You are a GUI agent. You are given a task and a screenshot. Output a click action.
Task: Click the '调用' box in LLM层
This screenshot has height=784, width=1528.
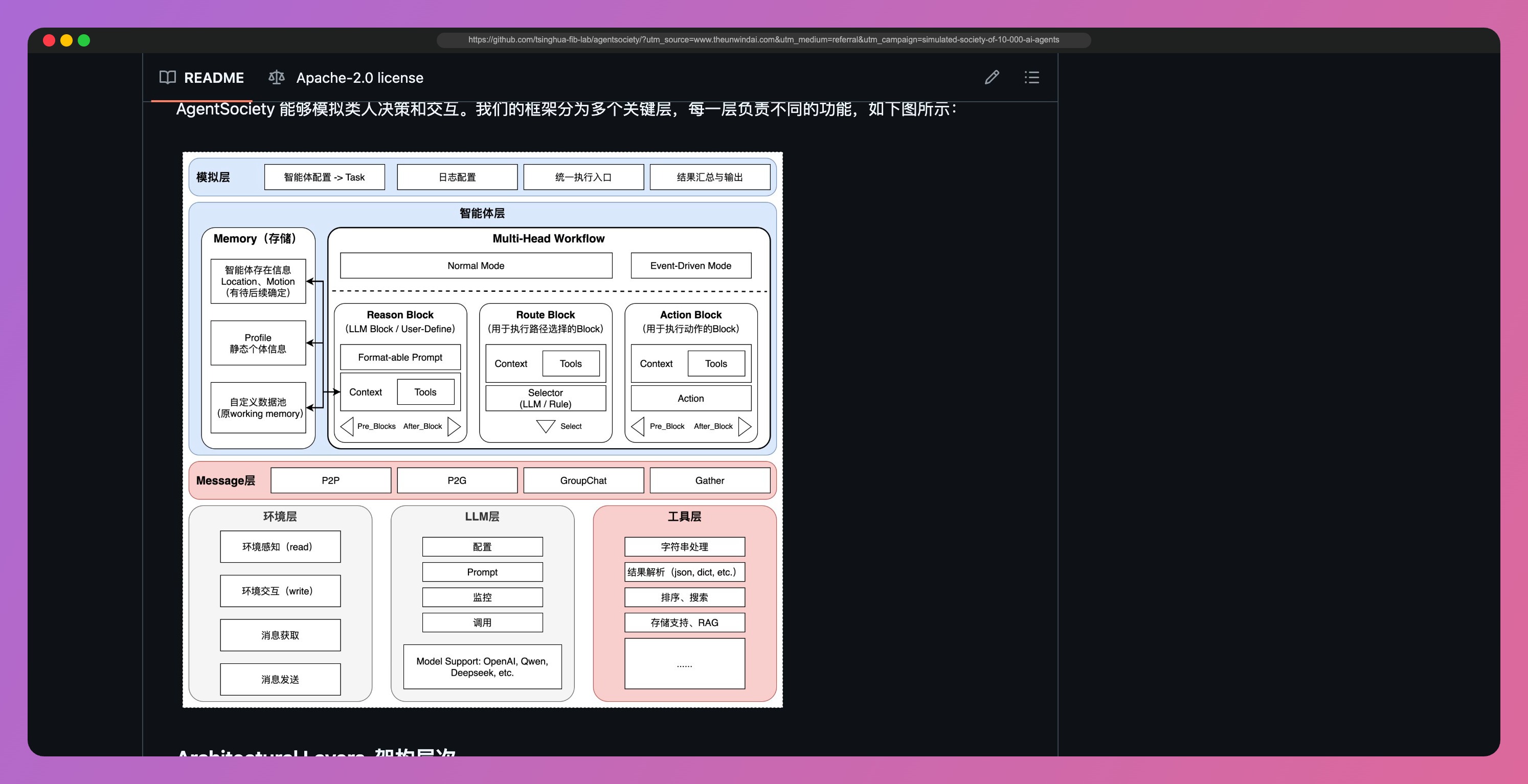[x=482, y=622]
